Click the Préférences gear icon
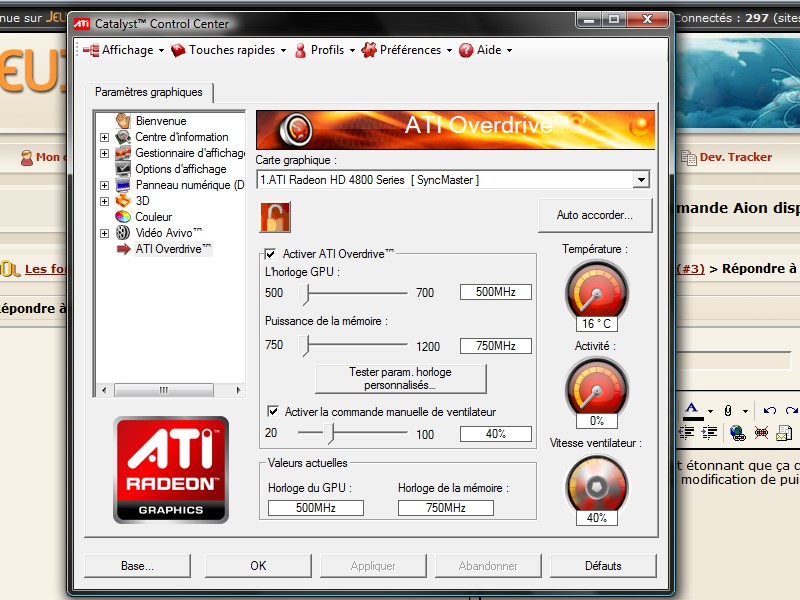The image size is (800, 600). coord(369,50)
